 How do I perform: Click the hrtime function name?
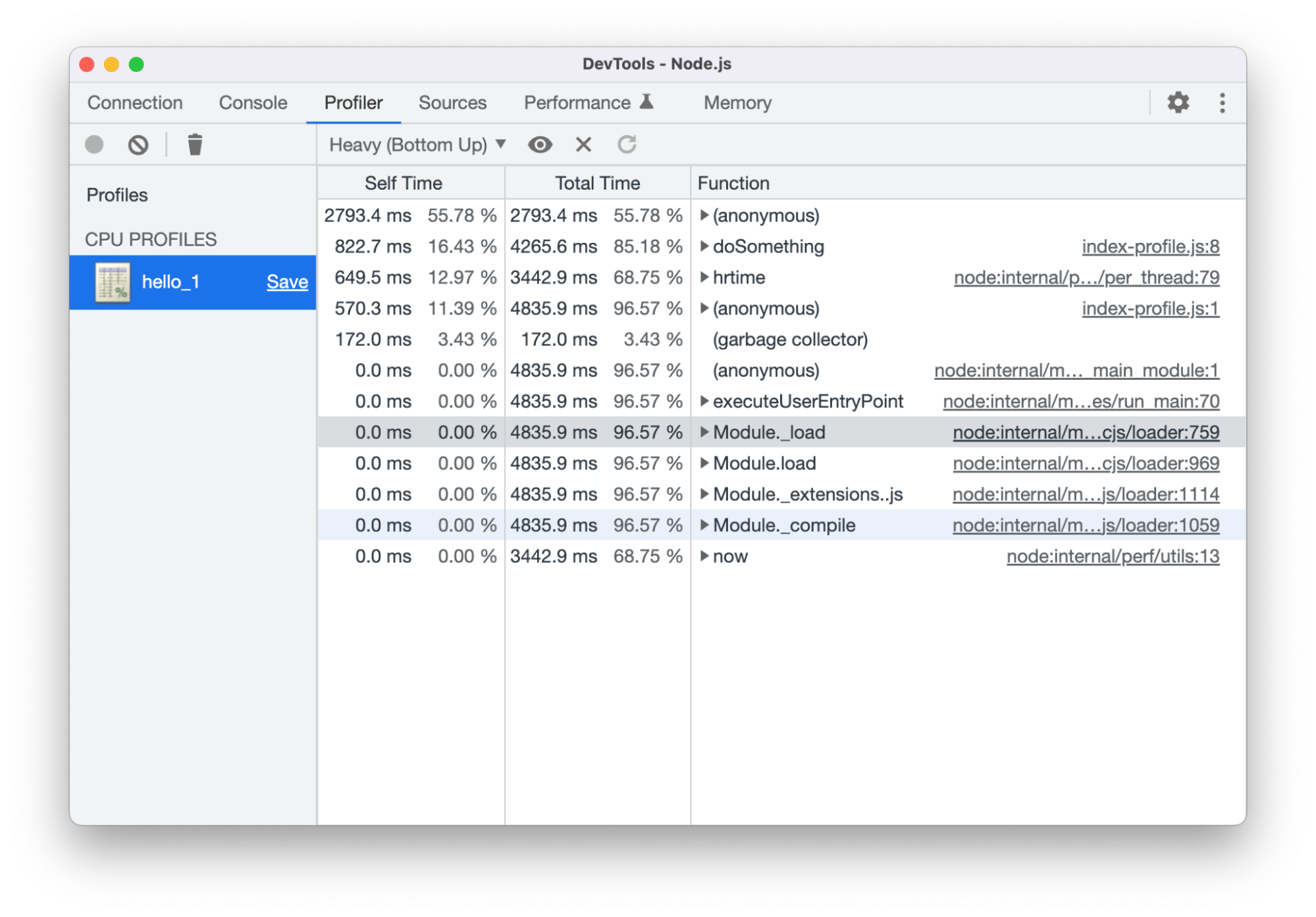739,277
